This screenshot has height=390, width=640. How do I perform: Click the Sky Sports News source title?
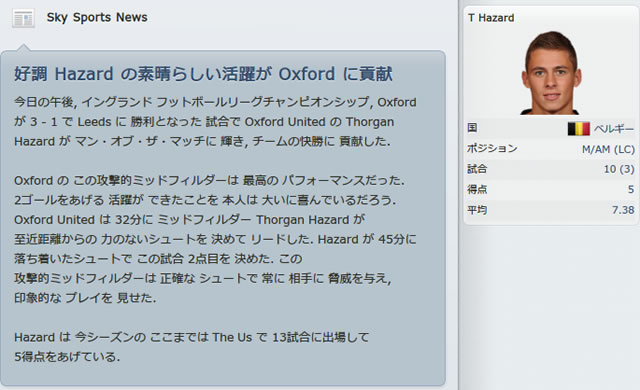(97, 18)
